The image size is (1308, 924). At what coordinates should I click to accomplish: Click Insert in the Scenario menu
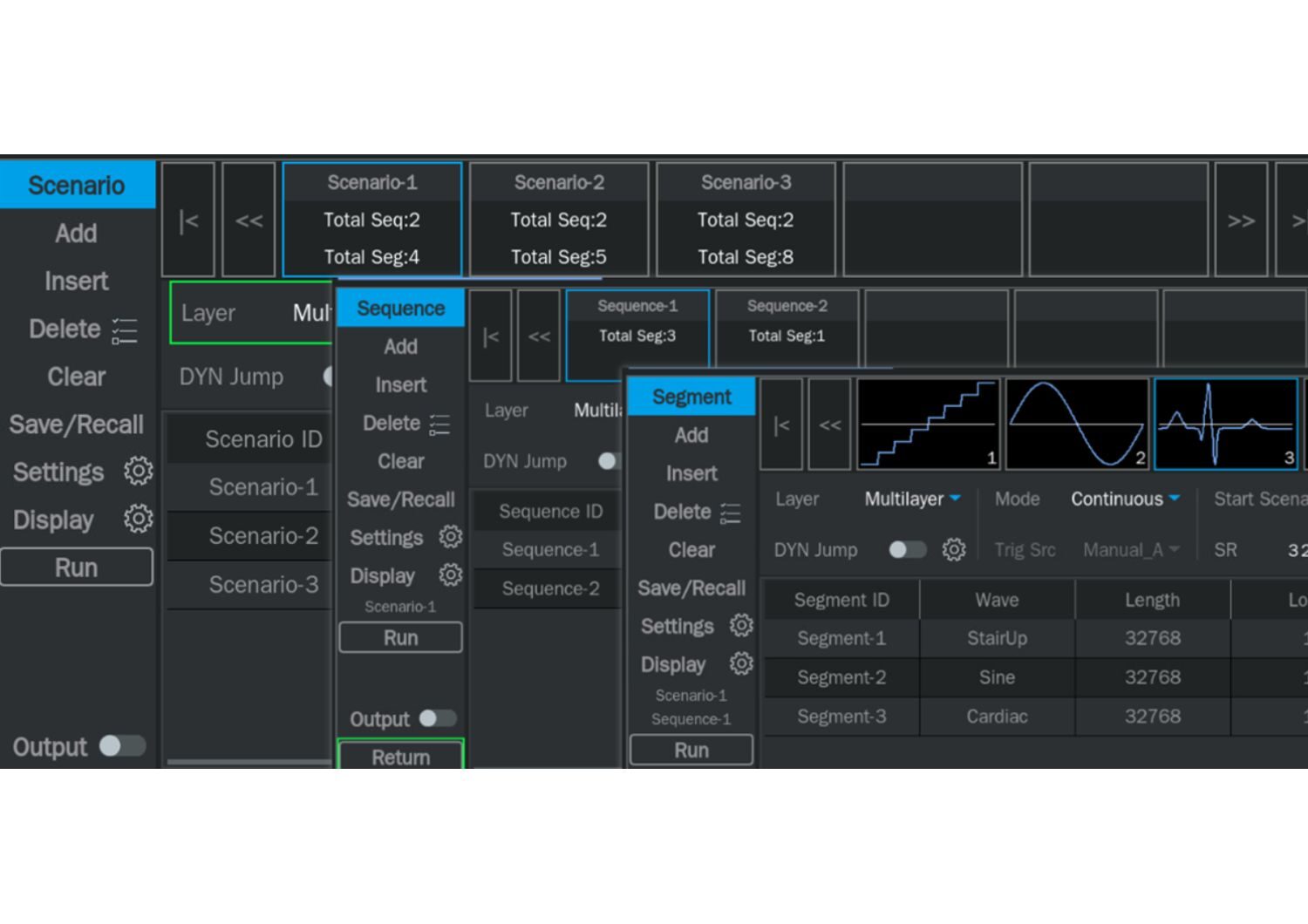click(77, 282)
